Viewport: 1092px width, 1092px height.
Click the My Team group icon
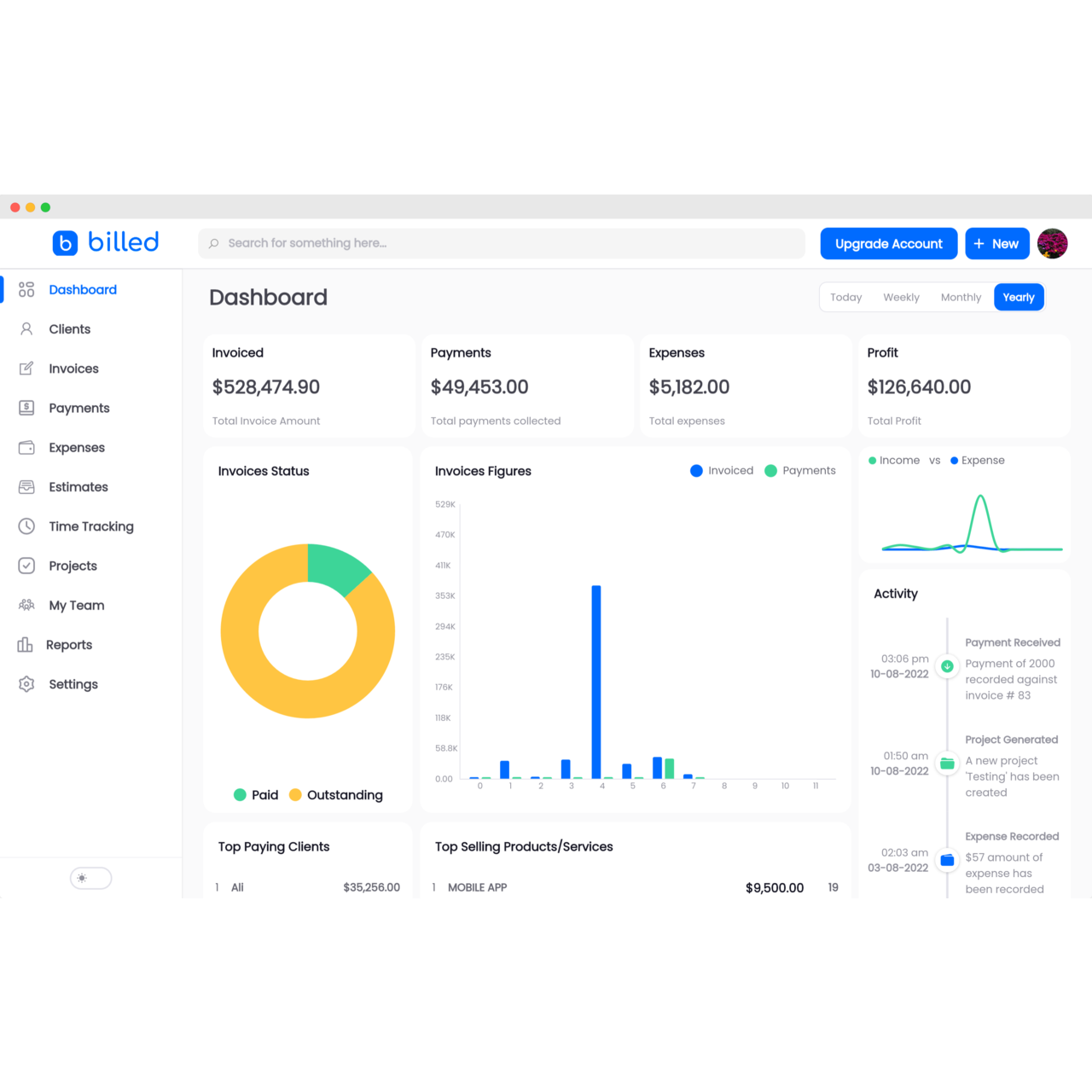(26, 606)
